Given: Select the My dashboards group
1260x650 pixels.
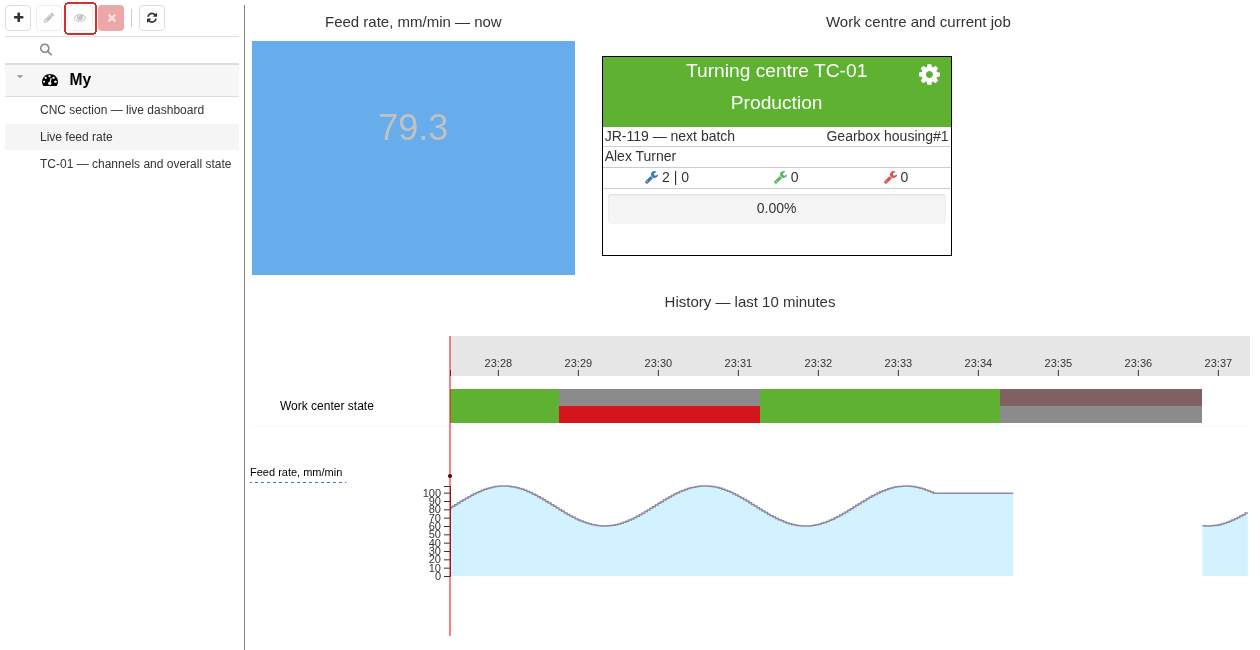Looking at the screenshot, I should point(122,80).
